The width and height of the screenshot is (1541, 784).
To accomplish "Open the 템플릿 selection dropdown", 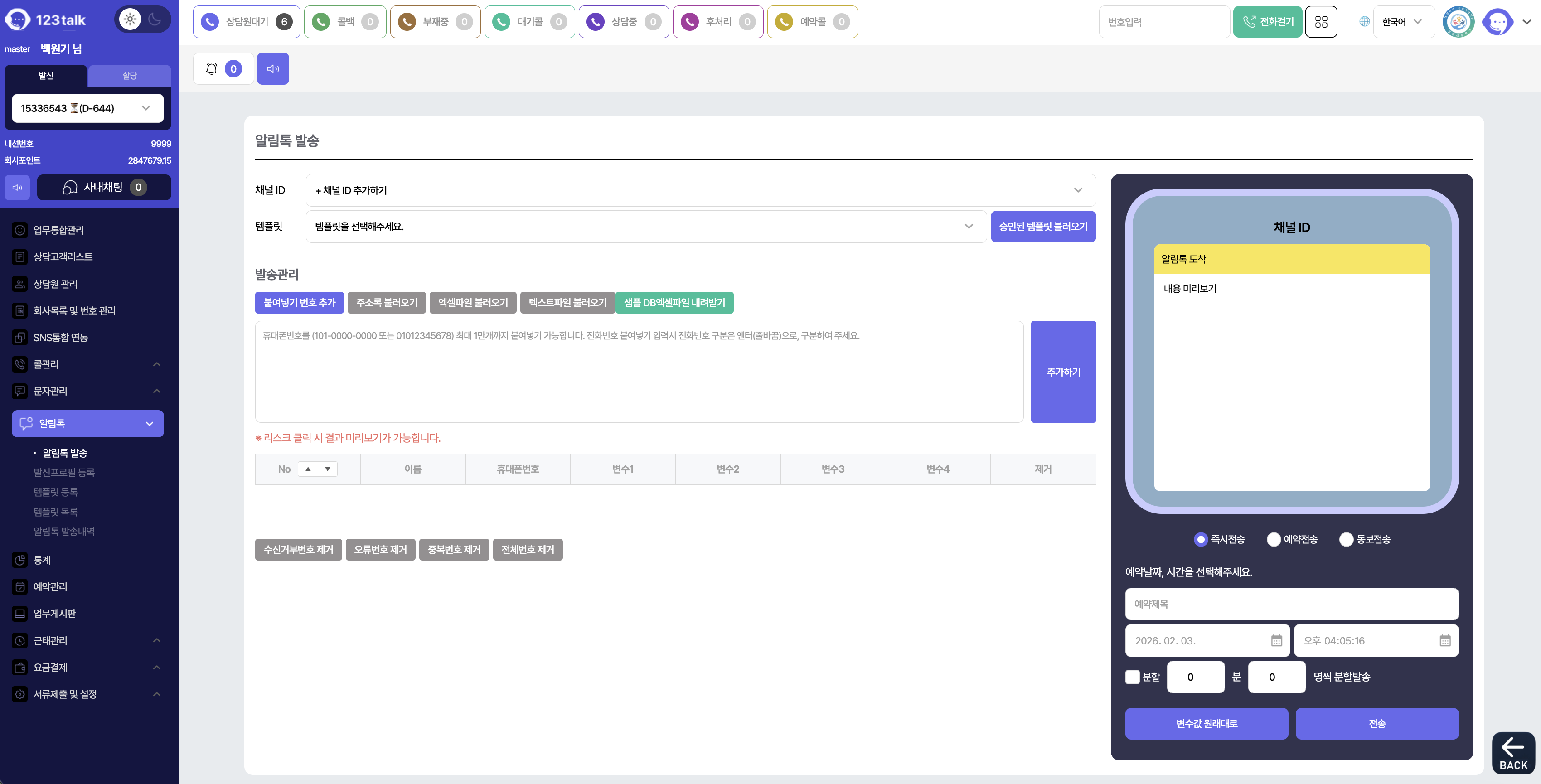I will click(645, 227).
